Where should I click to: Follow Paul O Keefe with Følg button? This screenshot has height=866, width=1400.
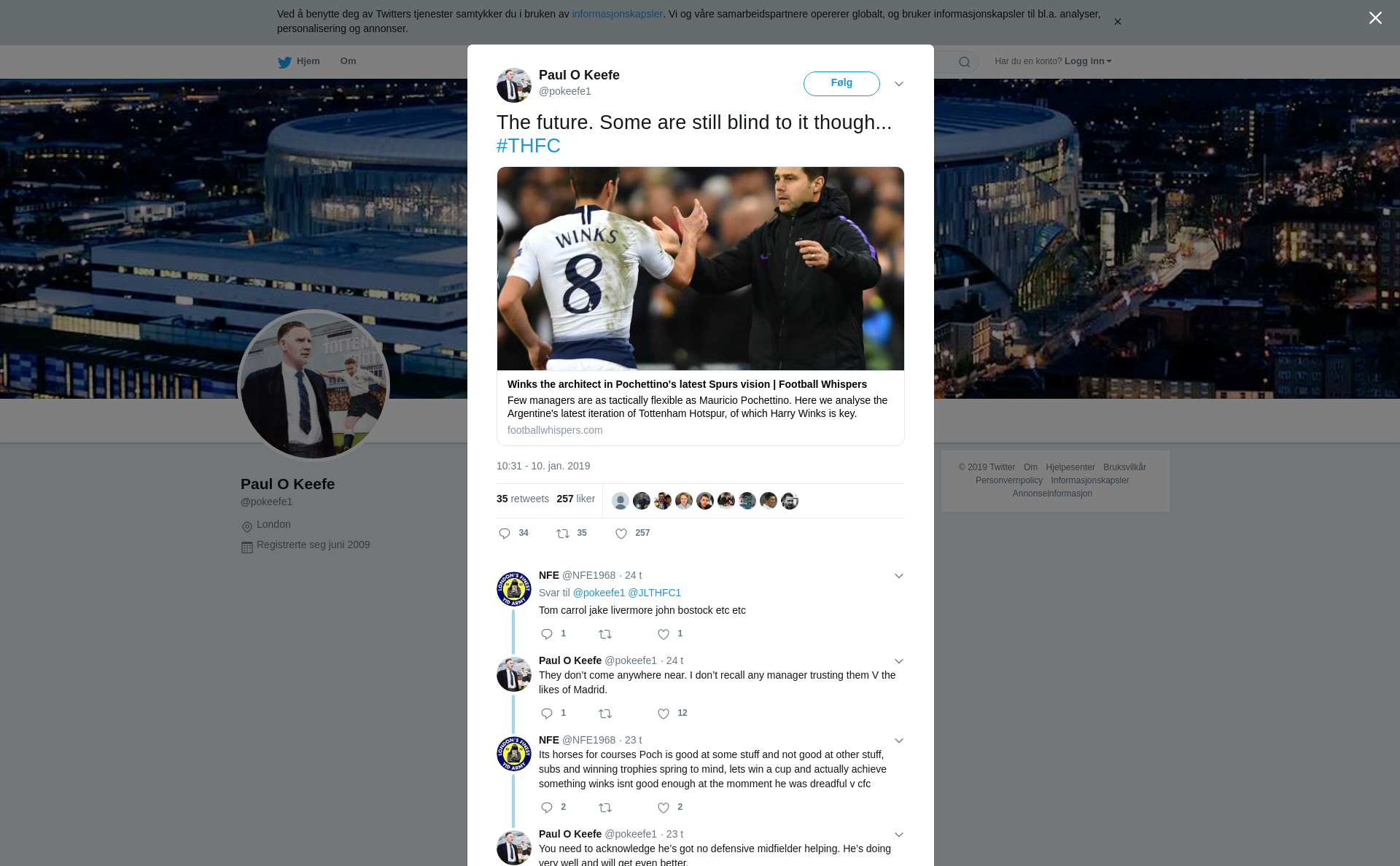(841, 84)
